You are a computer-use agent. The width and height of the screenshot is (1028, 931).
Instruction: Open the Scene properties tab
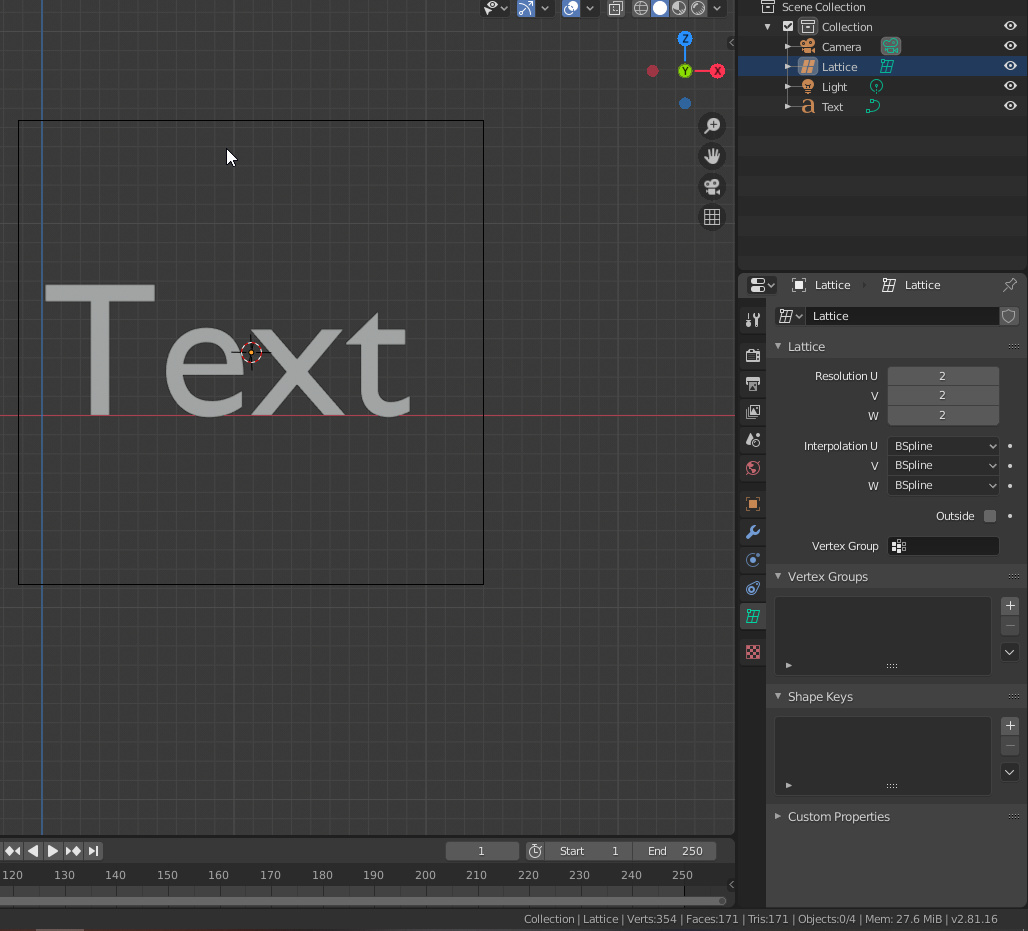coord(753,440)
